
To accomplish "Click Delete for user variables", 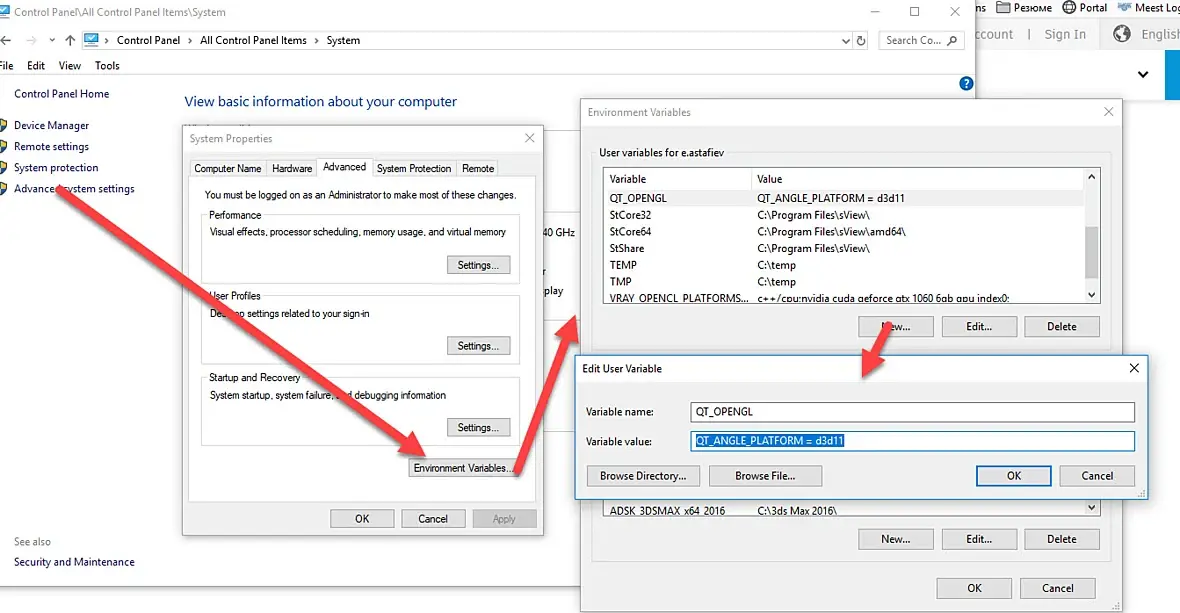I will pos(1062,326).
